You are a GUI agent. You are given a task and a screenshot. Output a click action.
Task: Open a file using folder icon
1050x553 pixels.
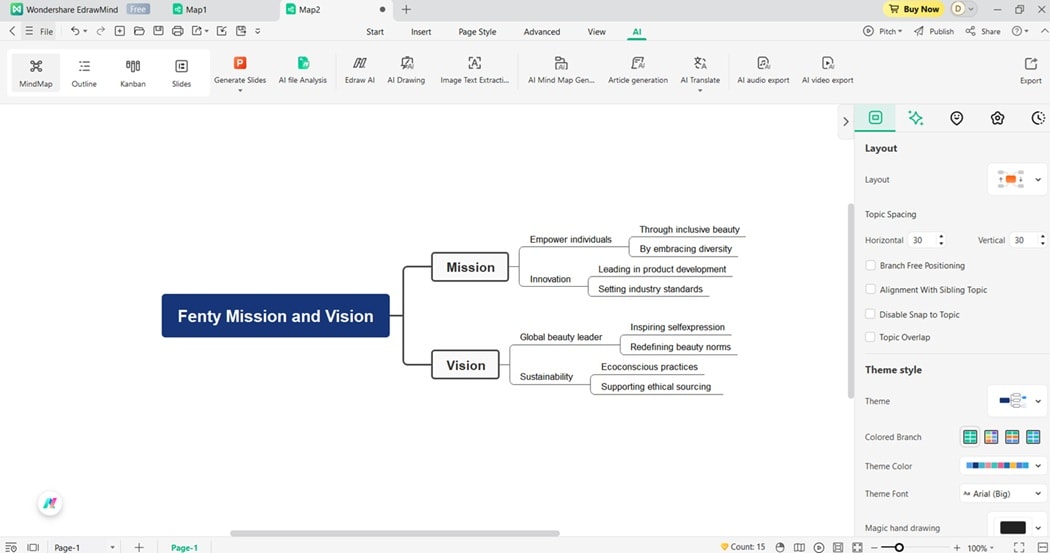(139, 31)
